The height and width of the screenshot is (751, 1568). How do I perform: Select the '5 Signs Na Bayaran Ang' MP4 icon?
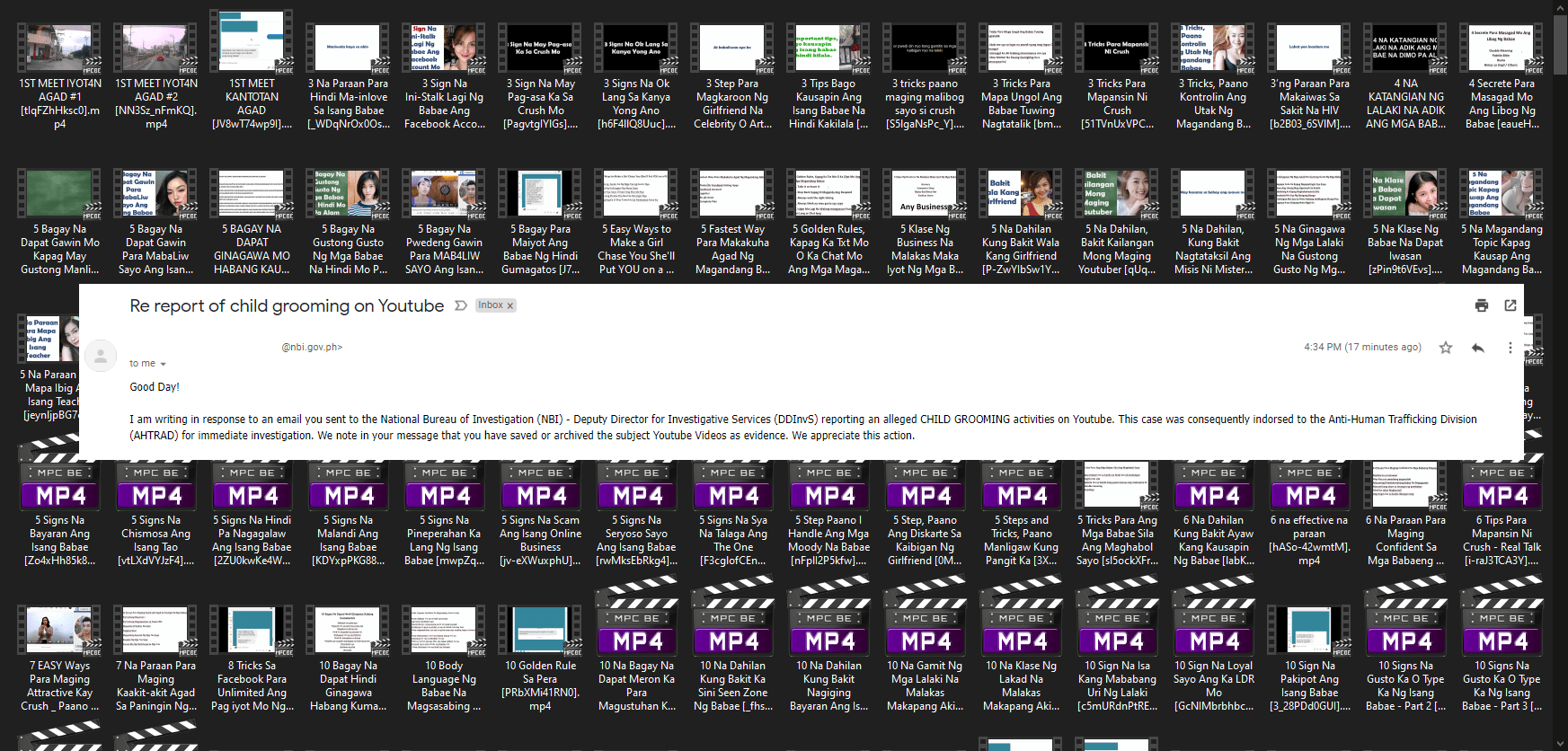60,485
